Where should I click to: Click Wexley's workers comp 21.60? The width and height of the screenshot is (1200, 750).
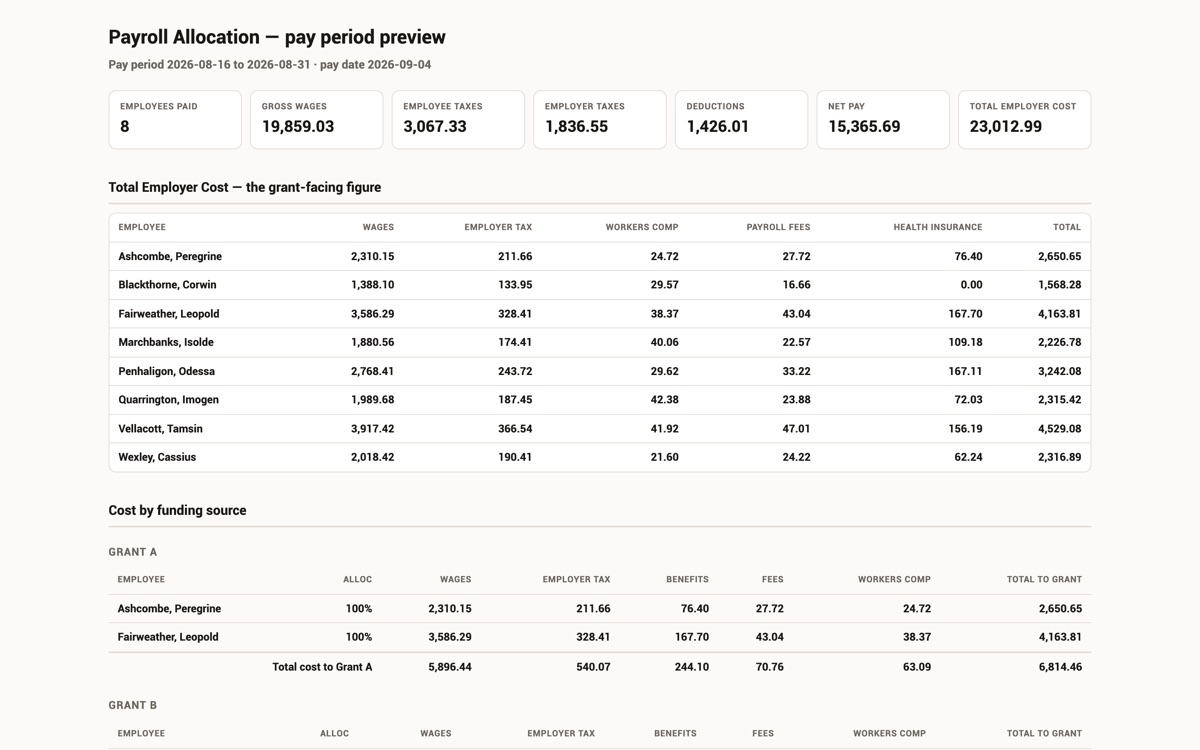point(664,457)
